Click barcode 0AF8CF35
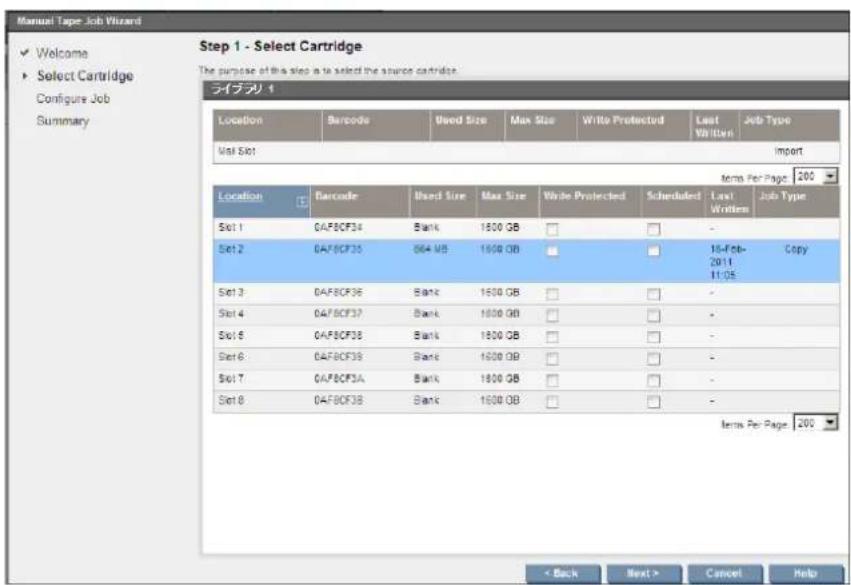 (338, 250)
